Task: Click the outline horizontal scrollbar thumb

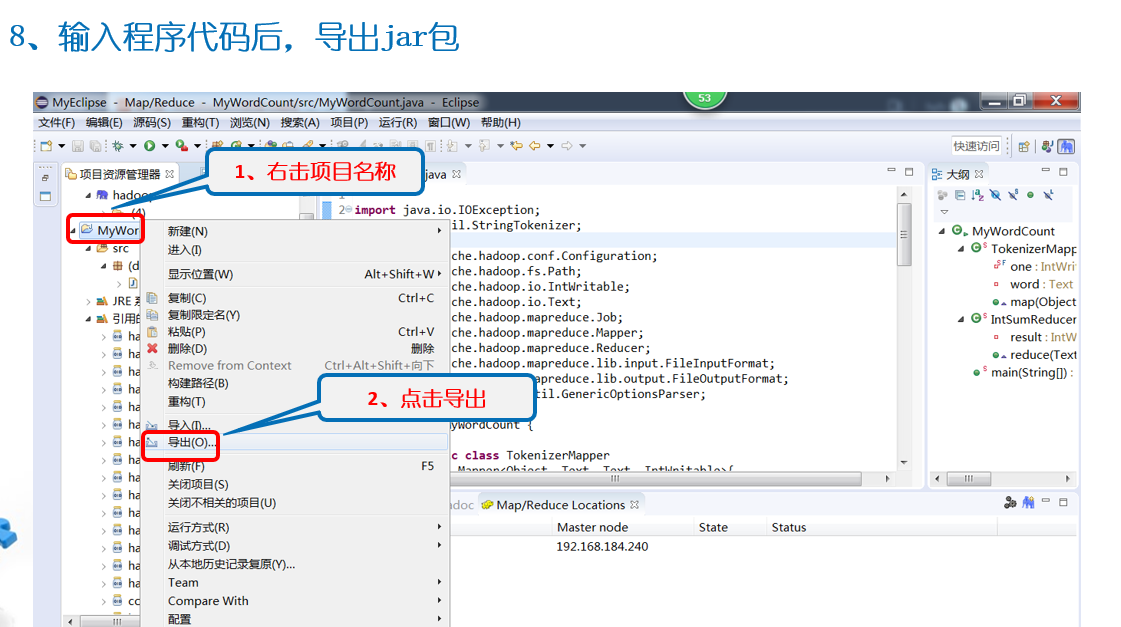Action: [969, 478]
